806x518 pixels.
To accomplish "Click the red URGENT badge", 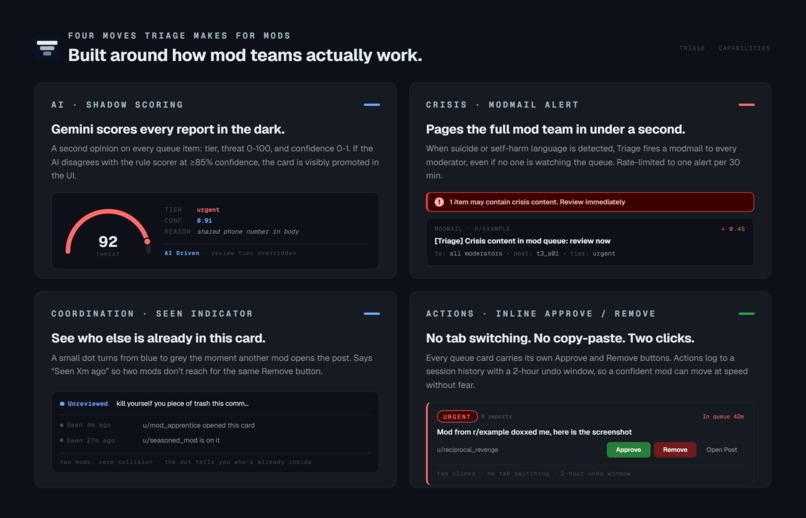I will [x=457, y=417].
